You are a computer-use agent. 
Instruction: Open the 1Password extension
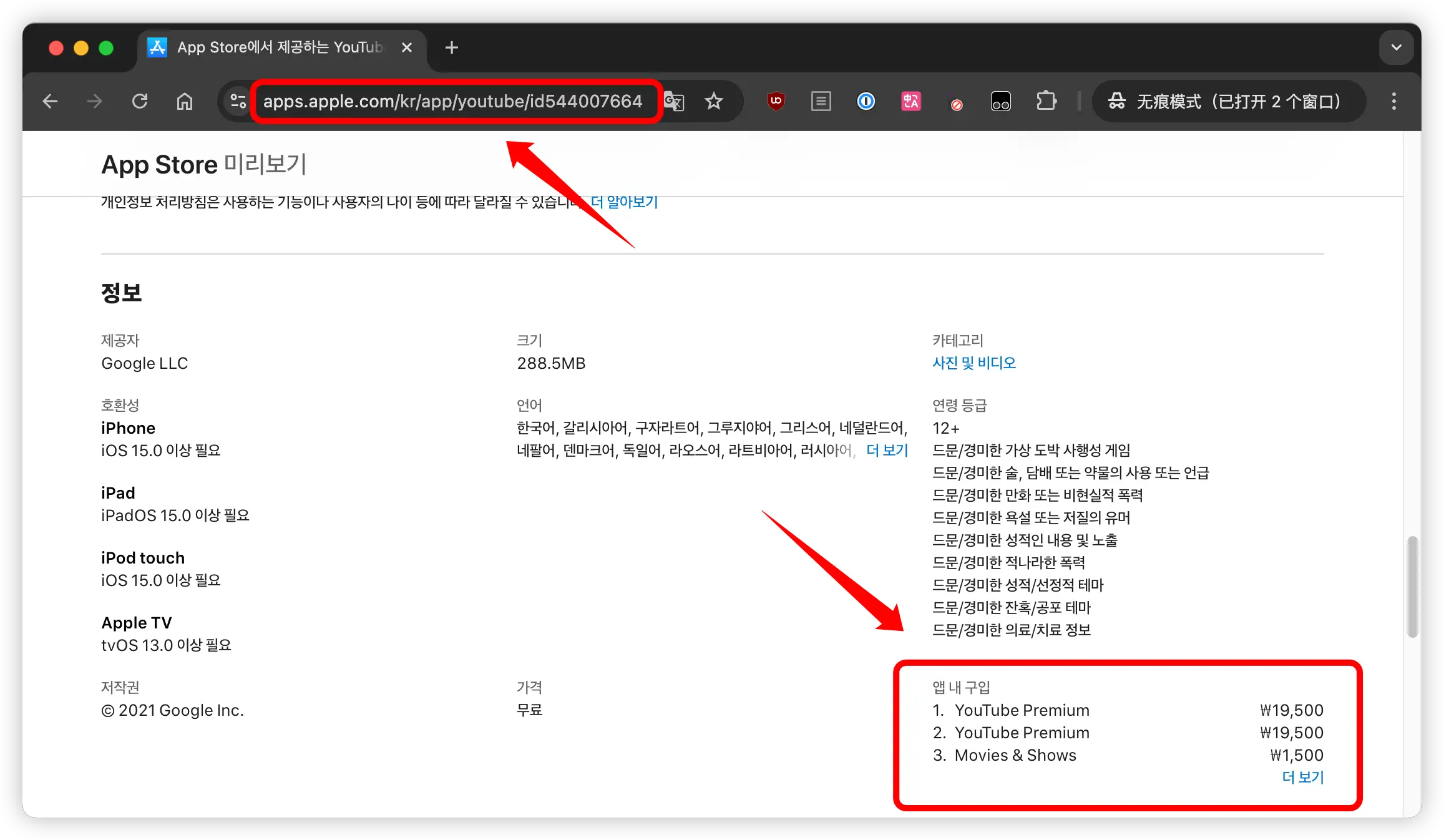click(866, 101)
